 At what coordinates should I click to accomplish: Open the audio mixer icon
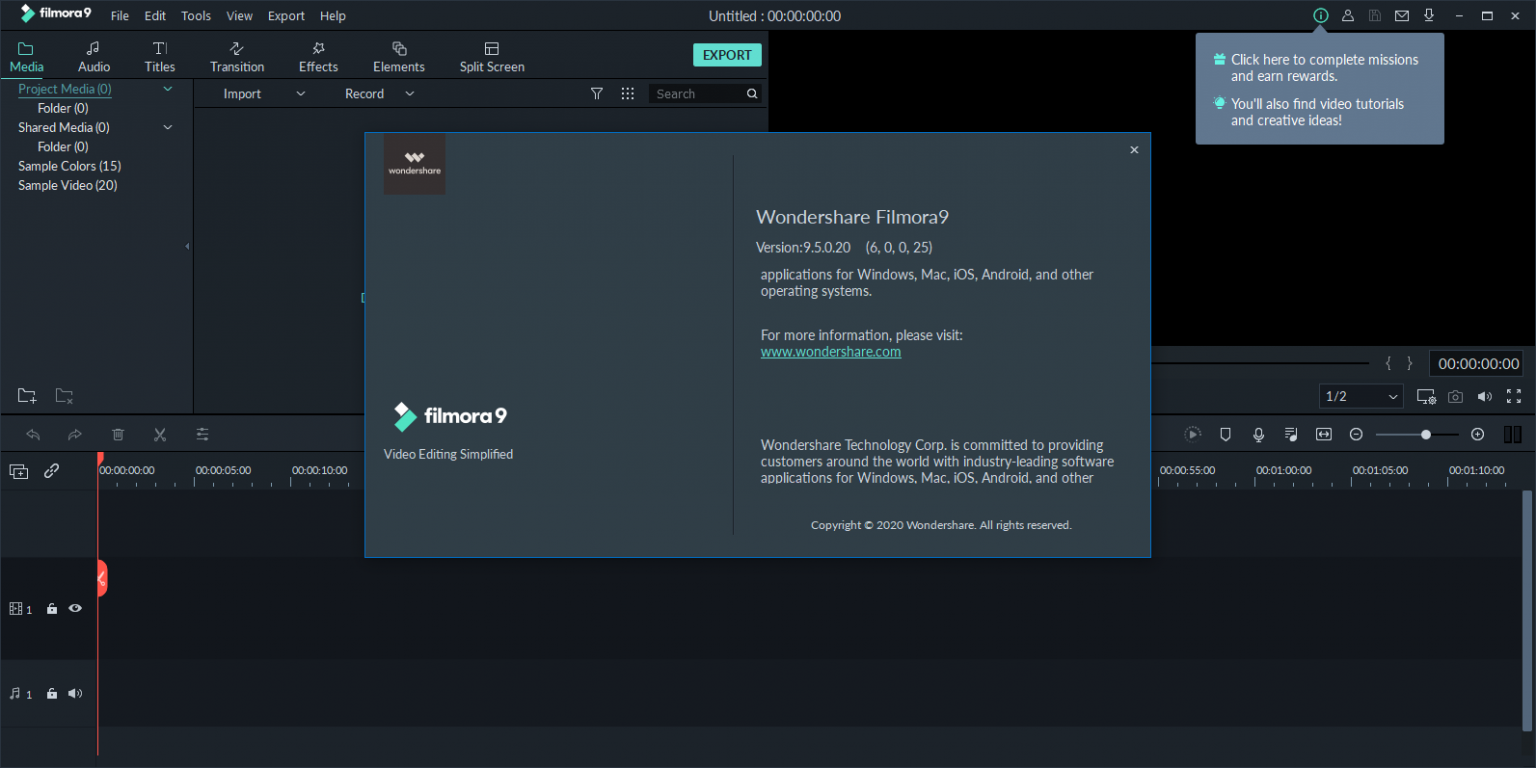1291,434
